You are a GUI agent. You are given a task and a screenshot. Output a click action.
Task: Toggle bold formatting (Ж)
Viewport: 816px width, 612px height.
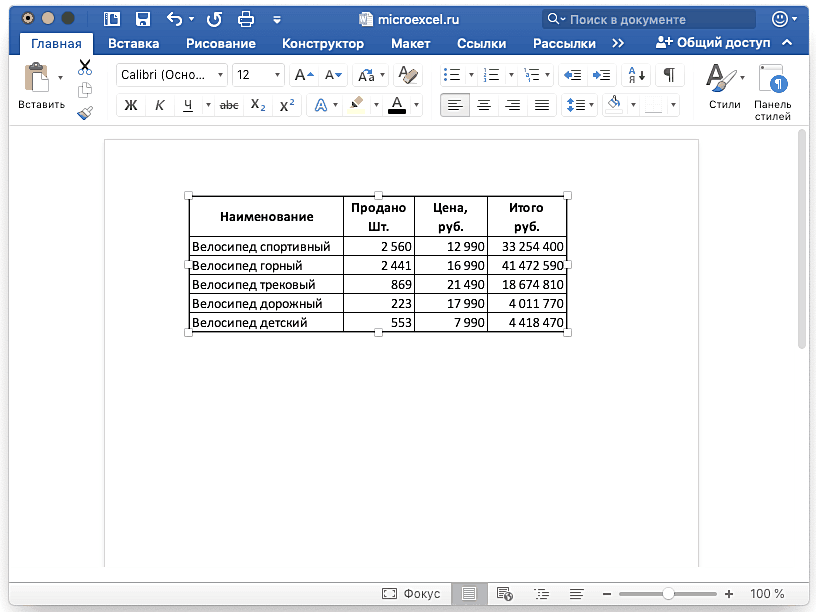click(x=131, y=105)
